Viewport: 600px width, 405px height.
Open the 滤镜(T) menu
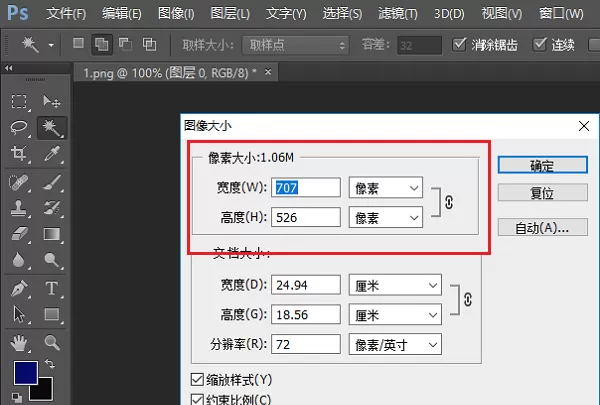coord(398,14)
